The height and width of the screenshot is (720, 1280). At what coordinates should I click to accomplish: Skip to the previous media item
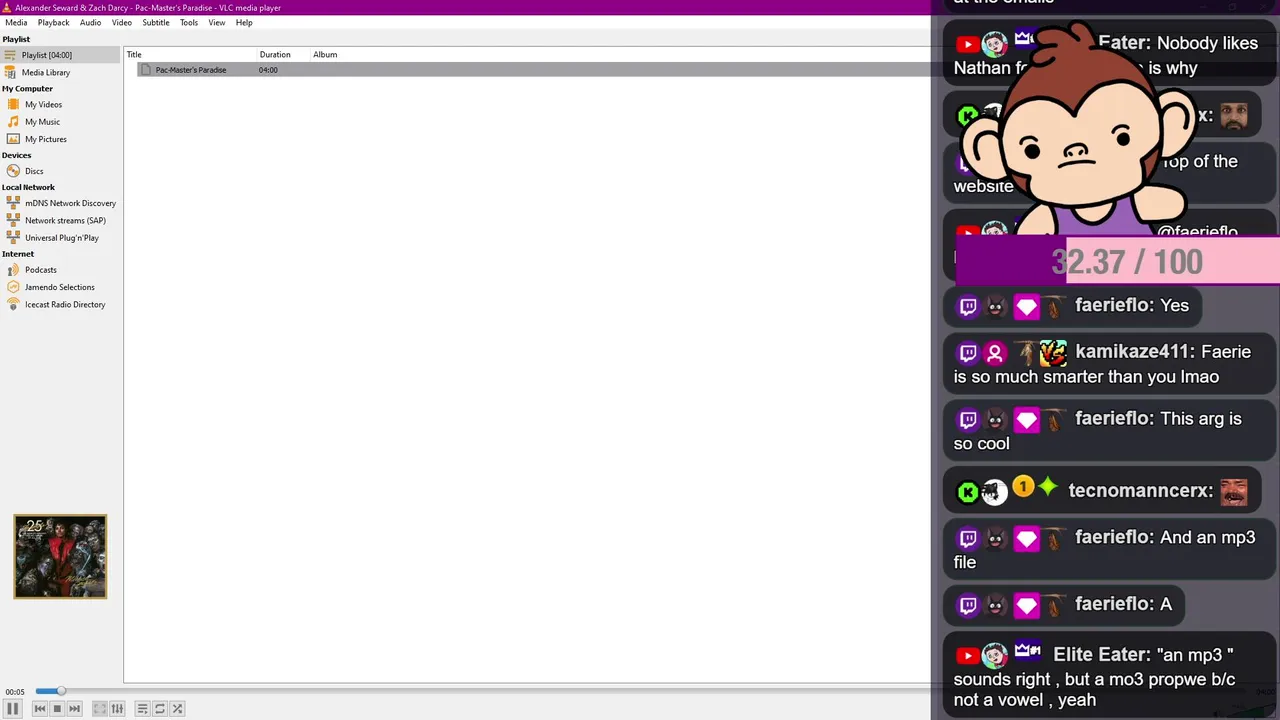coord(40,708)
